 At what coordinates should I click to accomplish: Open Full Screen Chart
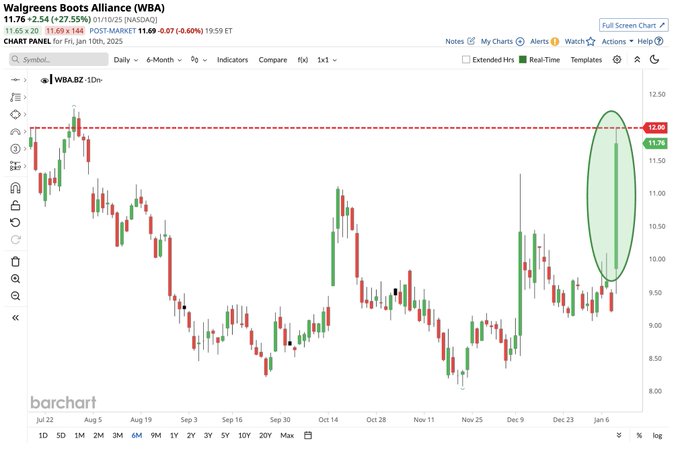point(634,26)
